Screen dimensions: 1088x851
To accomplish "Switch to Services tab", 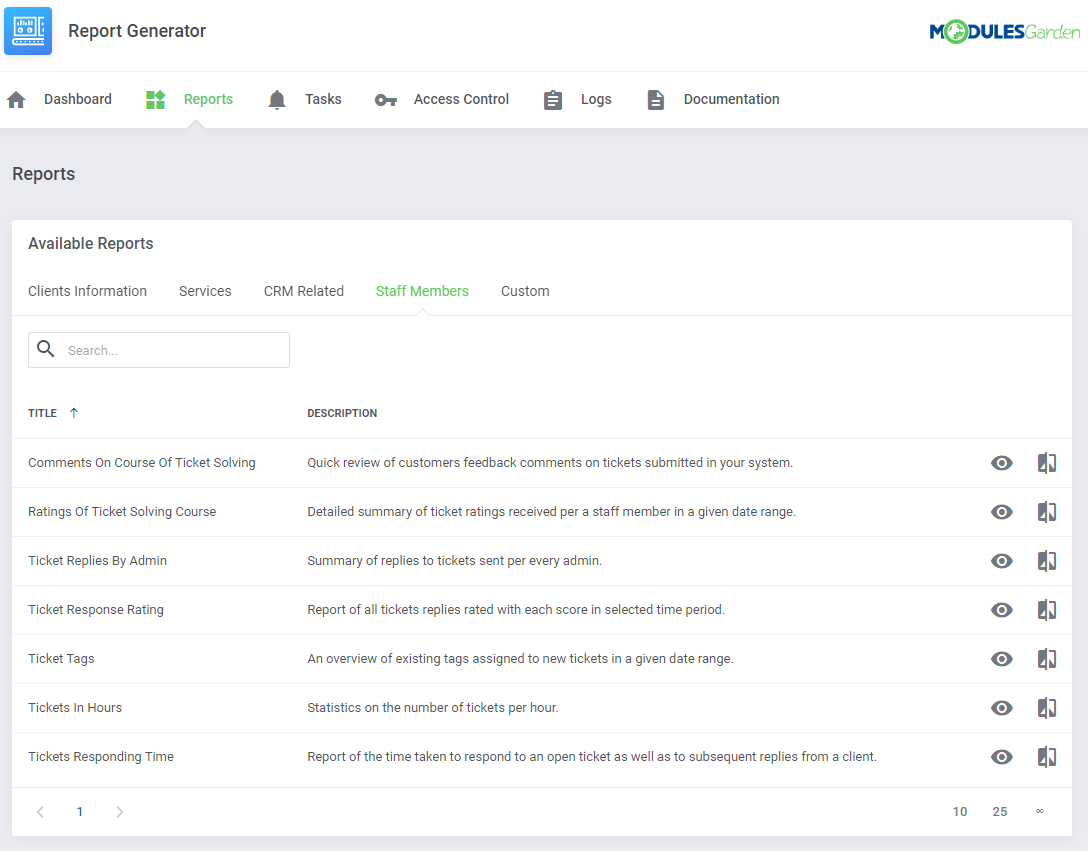I will [205, 291].
